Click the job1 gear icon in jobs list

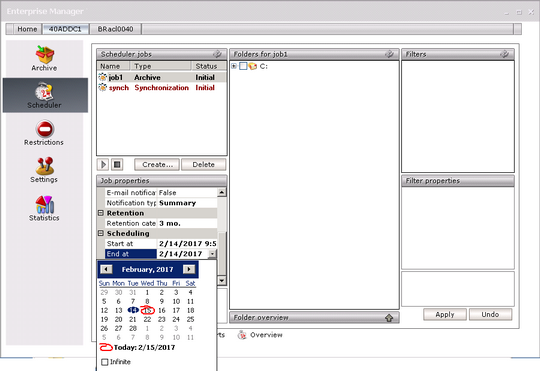coord(103,77)
